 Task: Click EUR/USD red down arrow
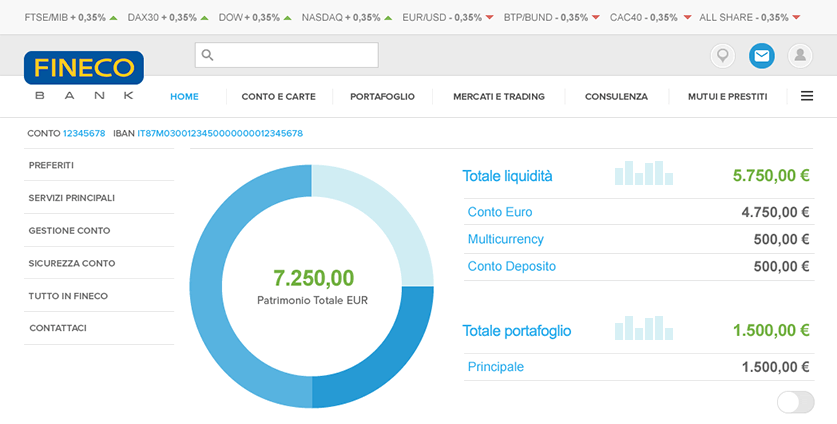pos(489,18)
